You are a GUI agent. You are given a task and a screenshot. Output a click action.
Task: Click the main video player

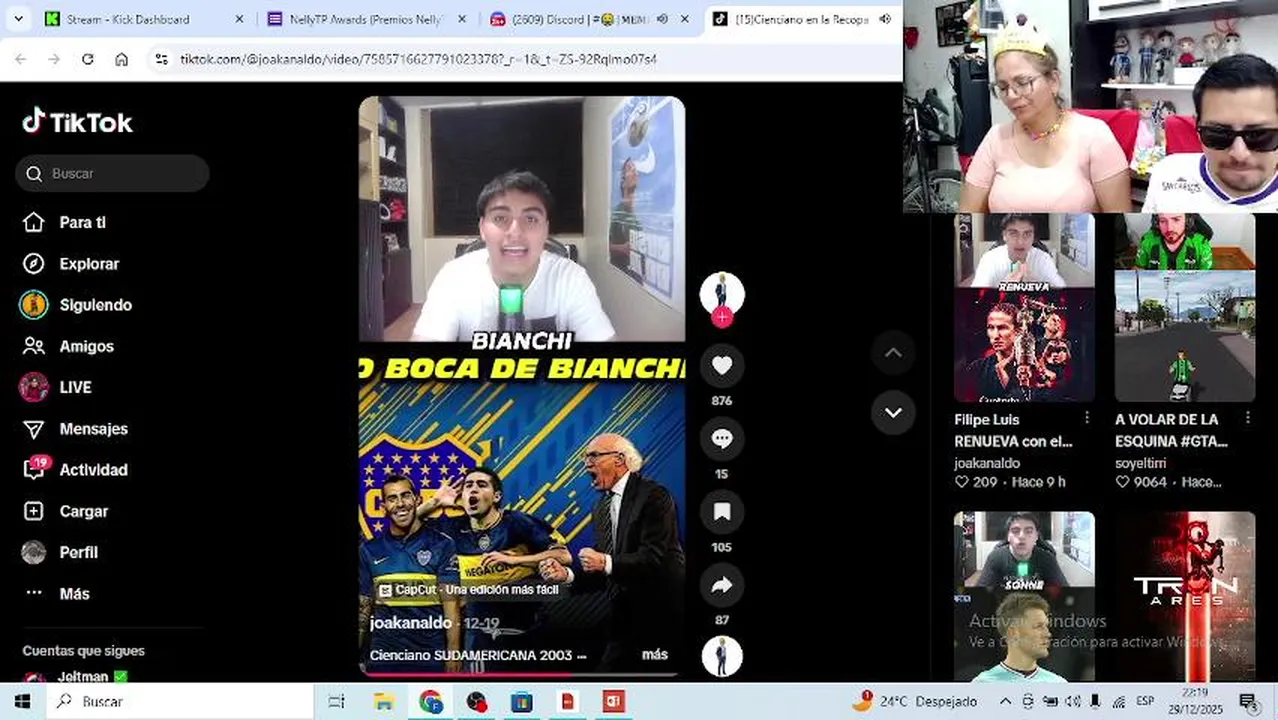pos(522,386)
